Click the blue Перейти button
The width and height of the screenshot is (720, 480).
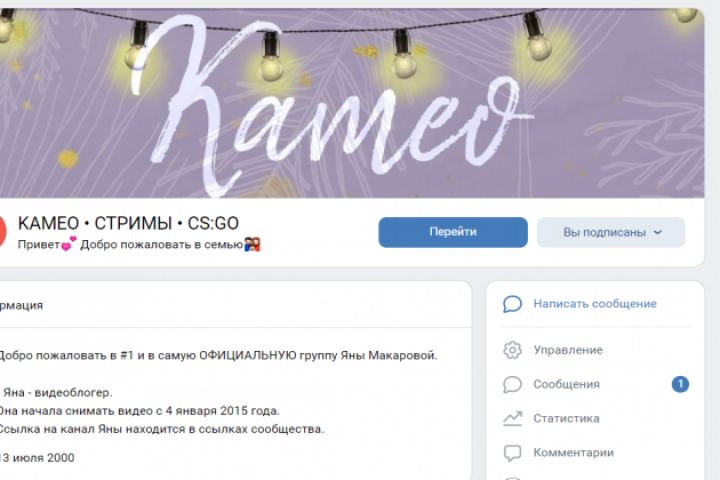coord(453,232)
